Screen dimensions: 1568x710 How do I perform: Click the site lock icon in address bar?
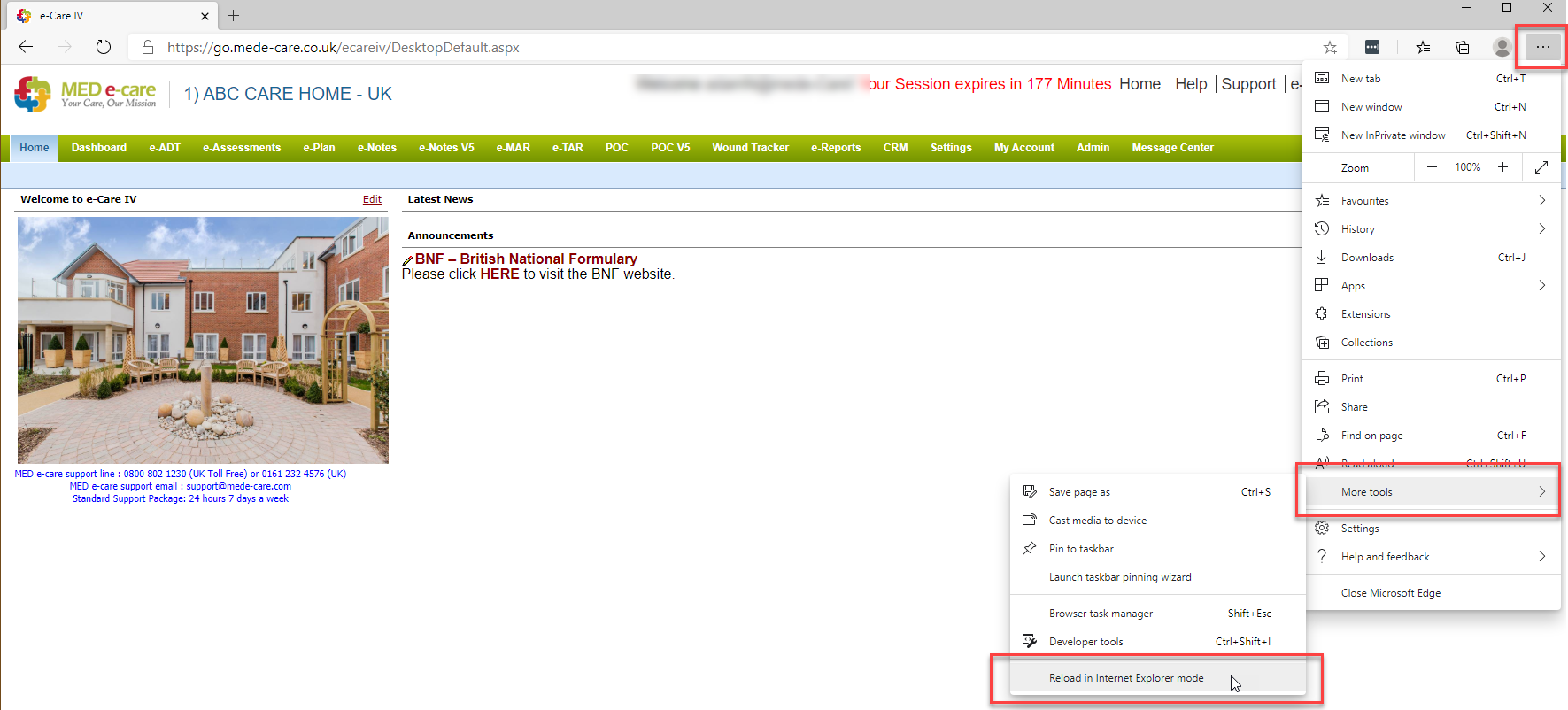point(148,47)
